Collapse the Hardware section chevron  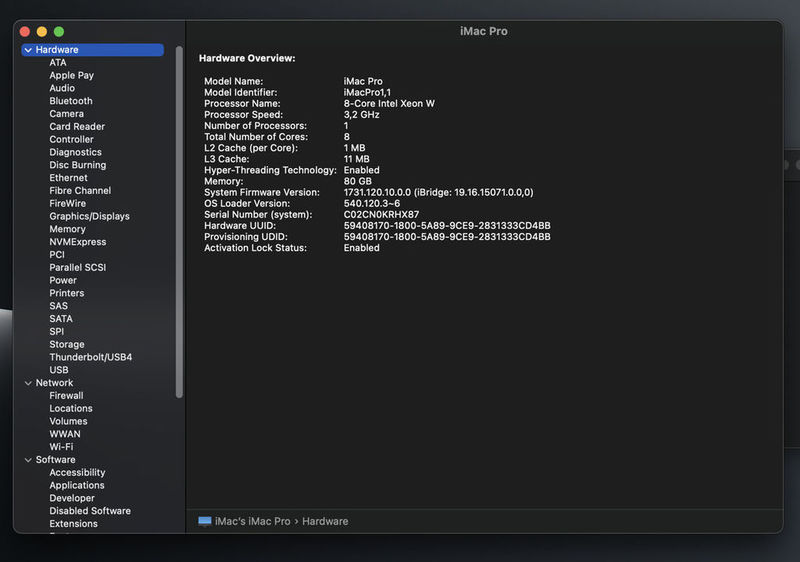tap(29, 50)
